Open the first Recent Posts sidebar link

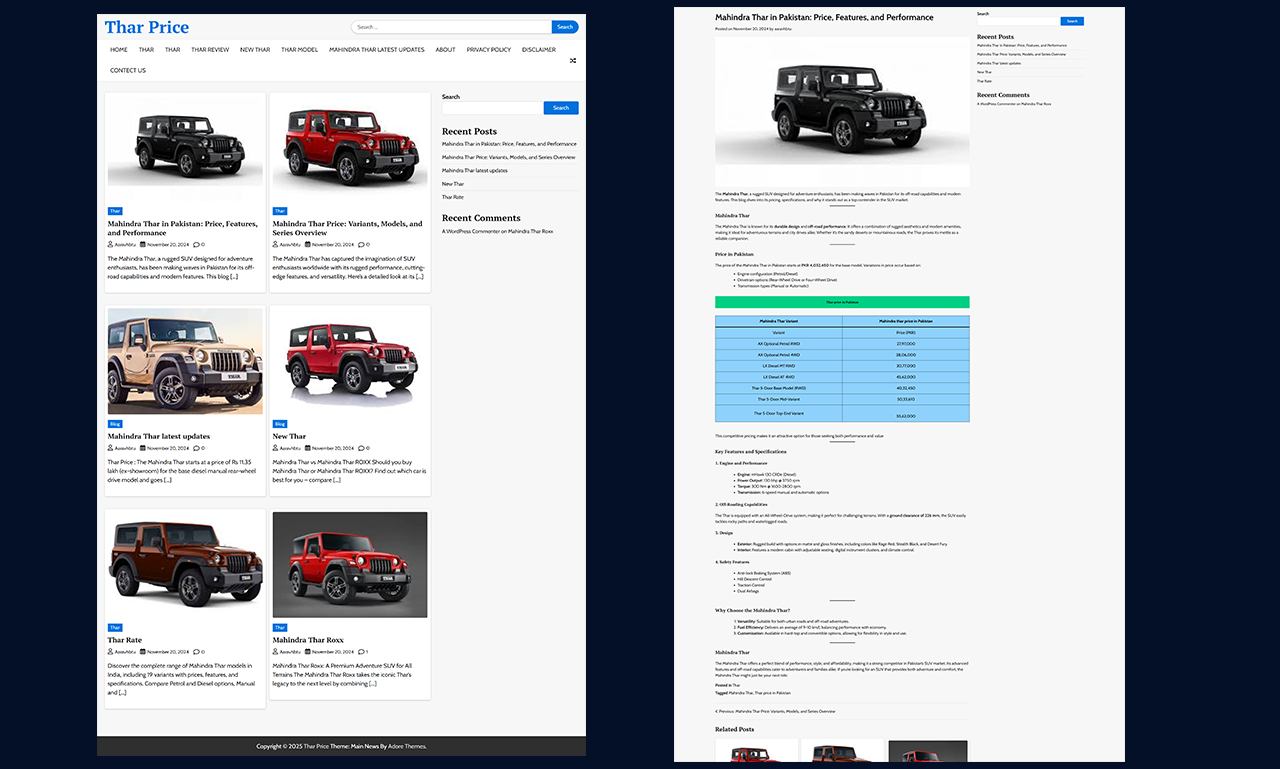click(x=509, y=143)
